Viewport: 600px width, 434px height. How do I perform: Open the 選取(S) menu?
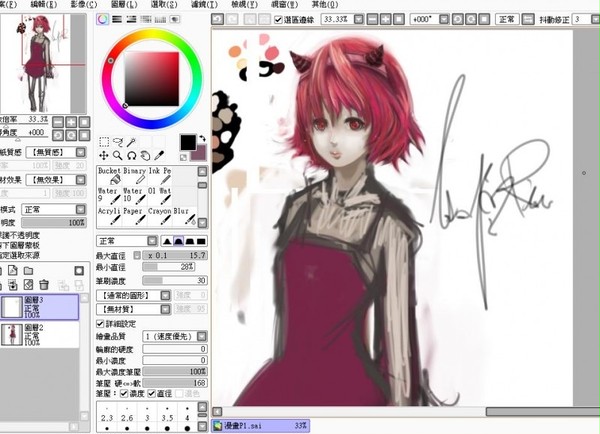tap(164, 5)
